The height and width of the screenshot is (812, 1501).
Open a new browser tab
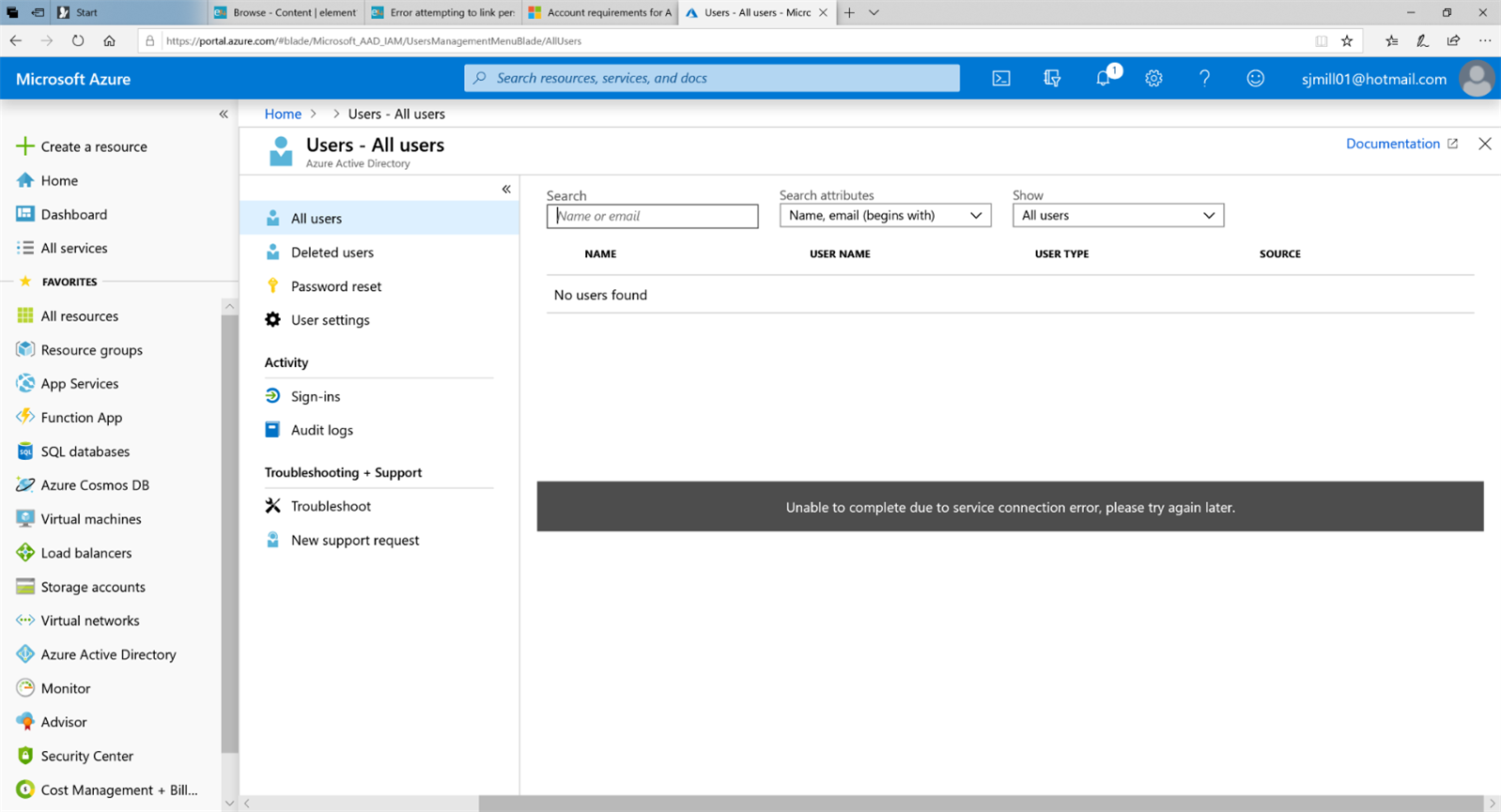pyautogui.click(x=849, y=12)
